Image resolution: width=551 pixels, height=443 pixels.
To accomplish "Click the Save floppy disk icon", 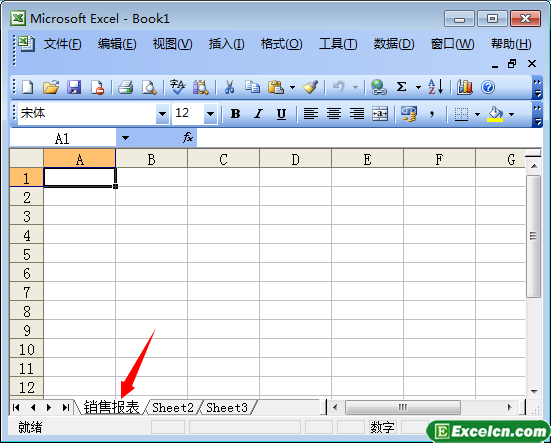I will pyautogui.click(x=74, y=87).
